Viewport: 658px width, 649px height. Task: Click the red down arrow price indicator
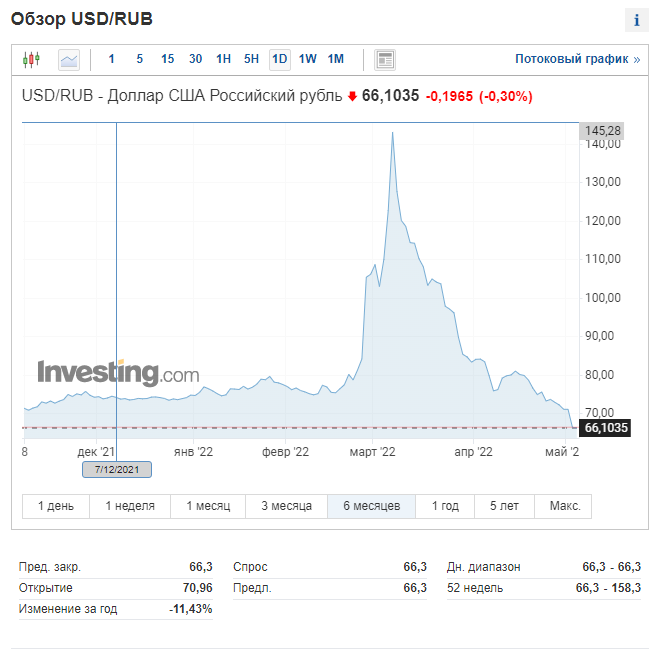click(x=352, y=97)
